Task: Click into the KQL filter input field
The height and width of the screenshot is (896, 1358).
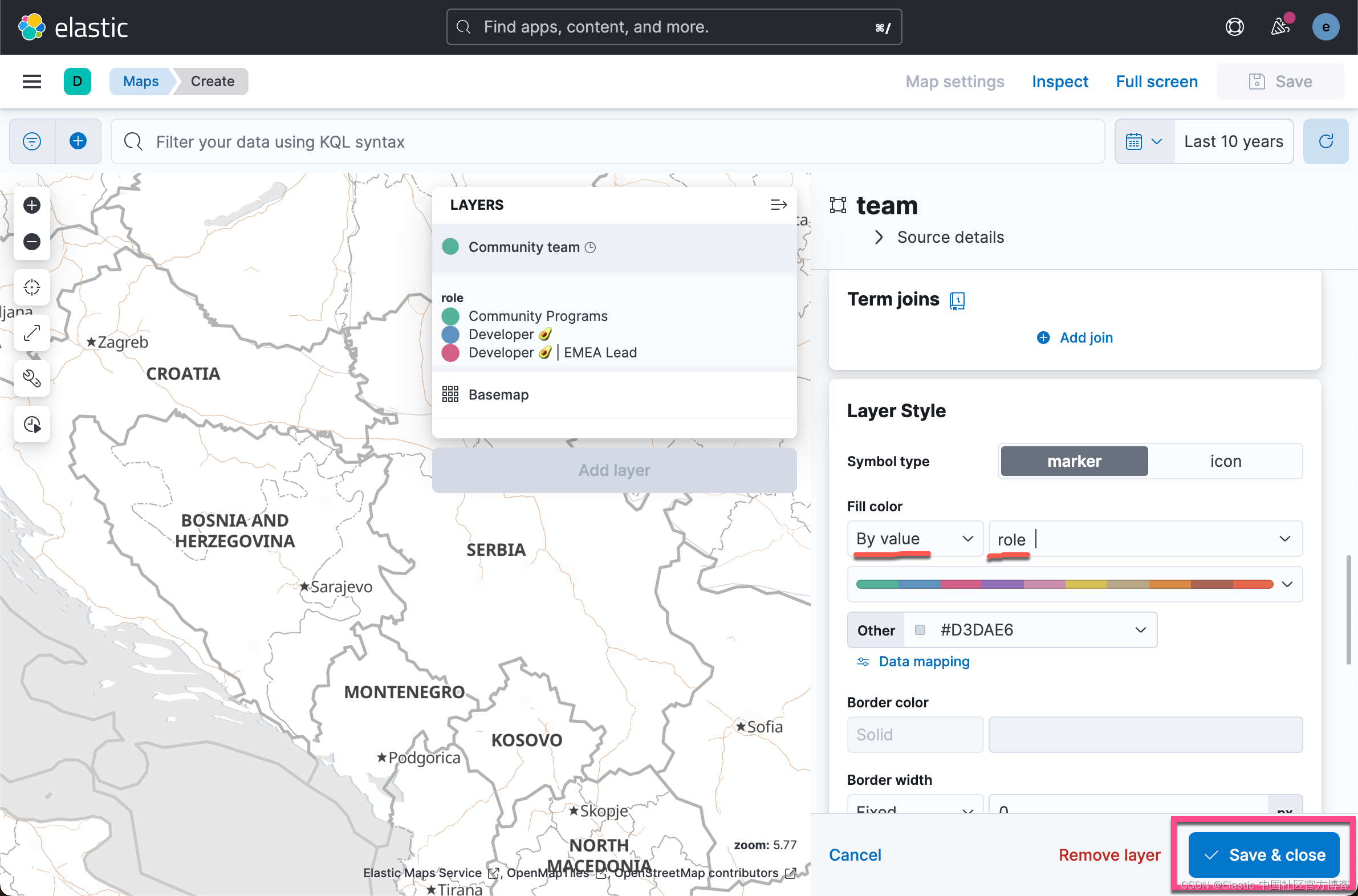Action: [400, 141]
